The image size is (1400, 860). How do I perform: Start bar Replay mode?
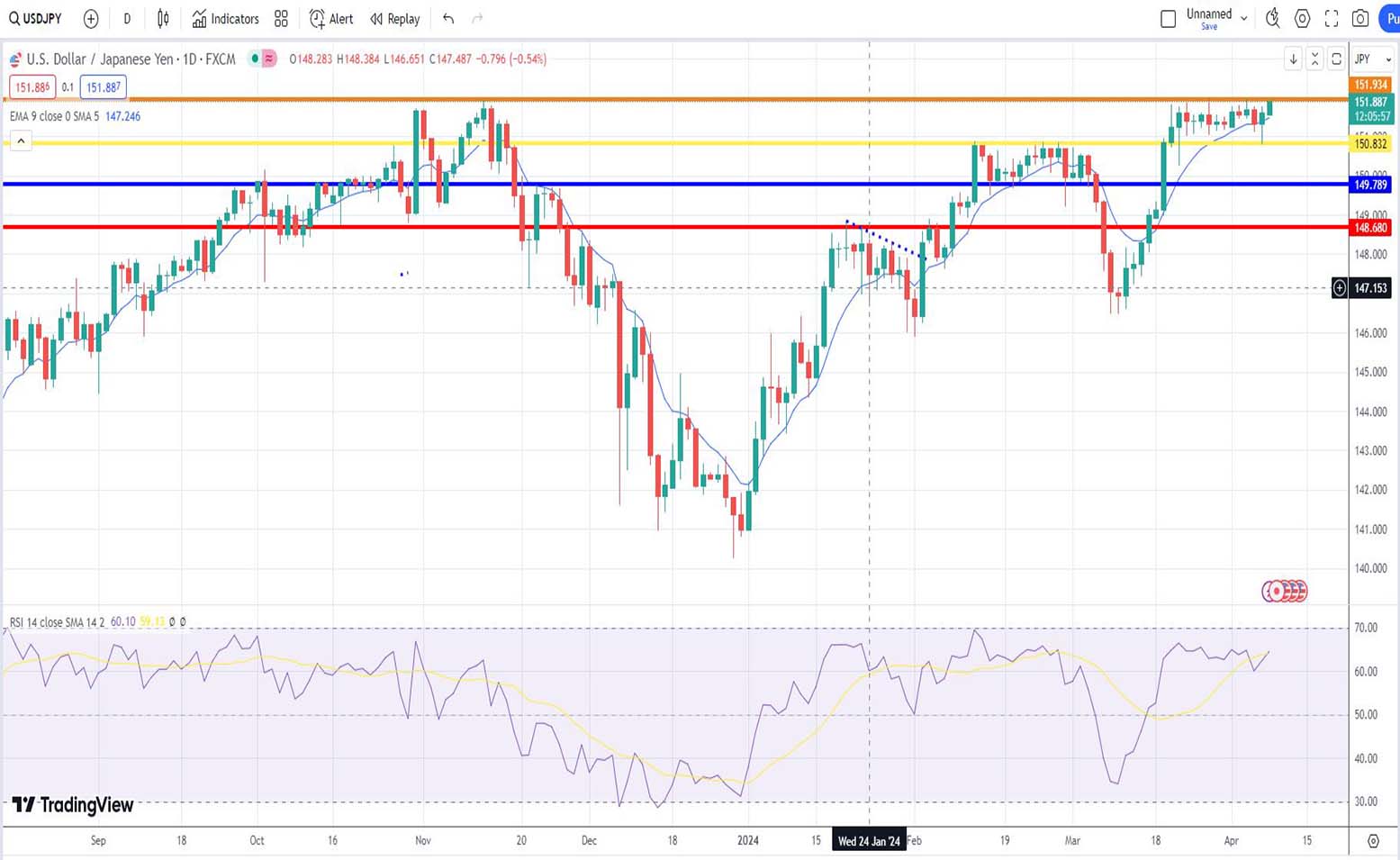(395, 18)
